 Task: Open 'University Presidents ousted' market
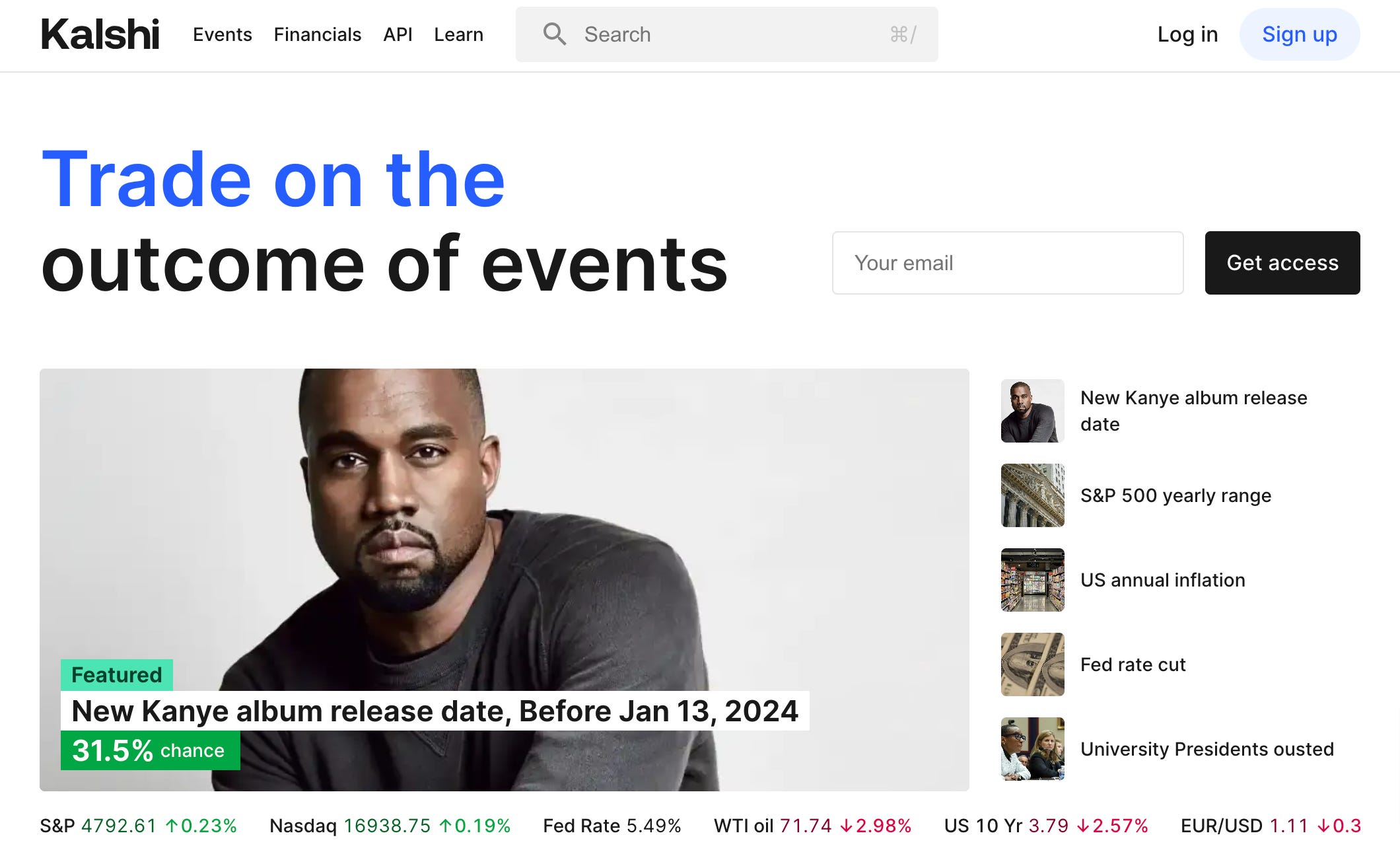tap(1207, 749)
